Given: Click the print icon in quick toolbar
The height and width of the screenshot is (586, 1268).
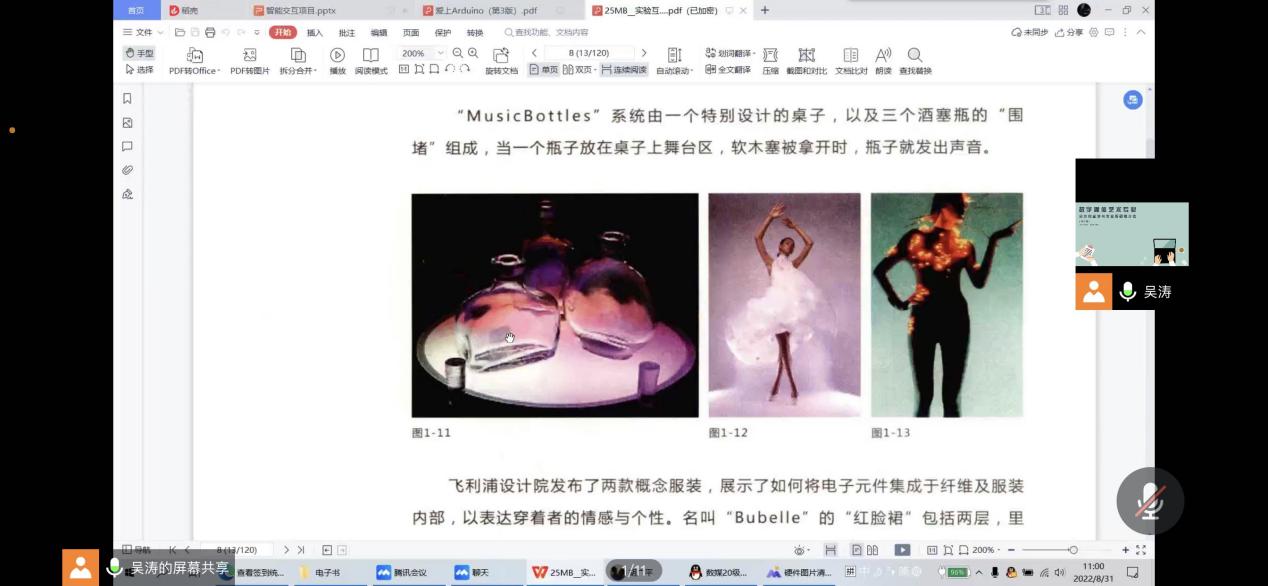Looking at the screenshot, I should pyautogui.click(x=210, y=32).
